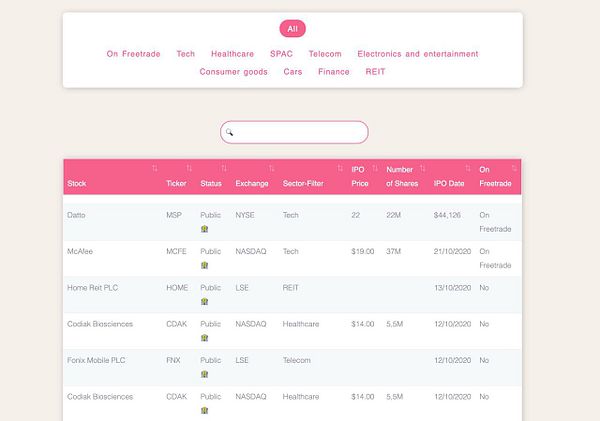This screenshot has height=421, width=600.
Task: Filter by Electronics and entertainment
Action: coord(417,54)
